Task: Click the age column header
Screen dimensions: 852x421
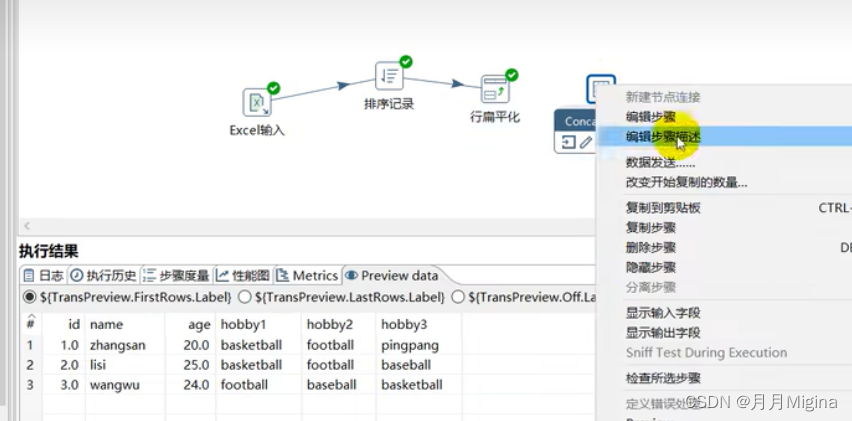Action: tap(190, 324)
